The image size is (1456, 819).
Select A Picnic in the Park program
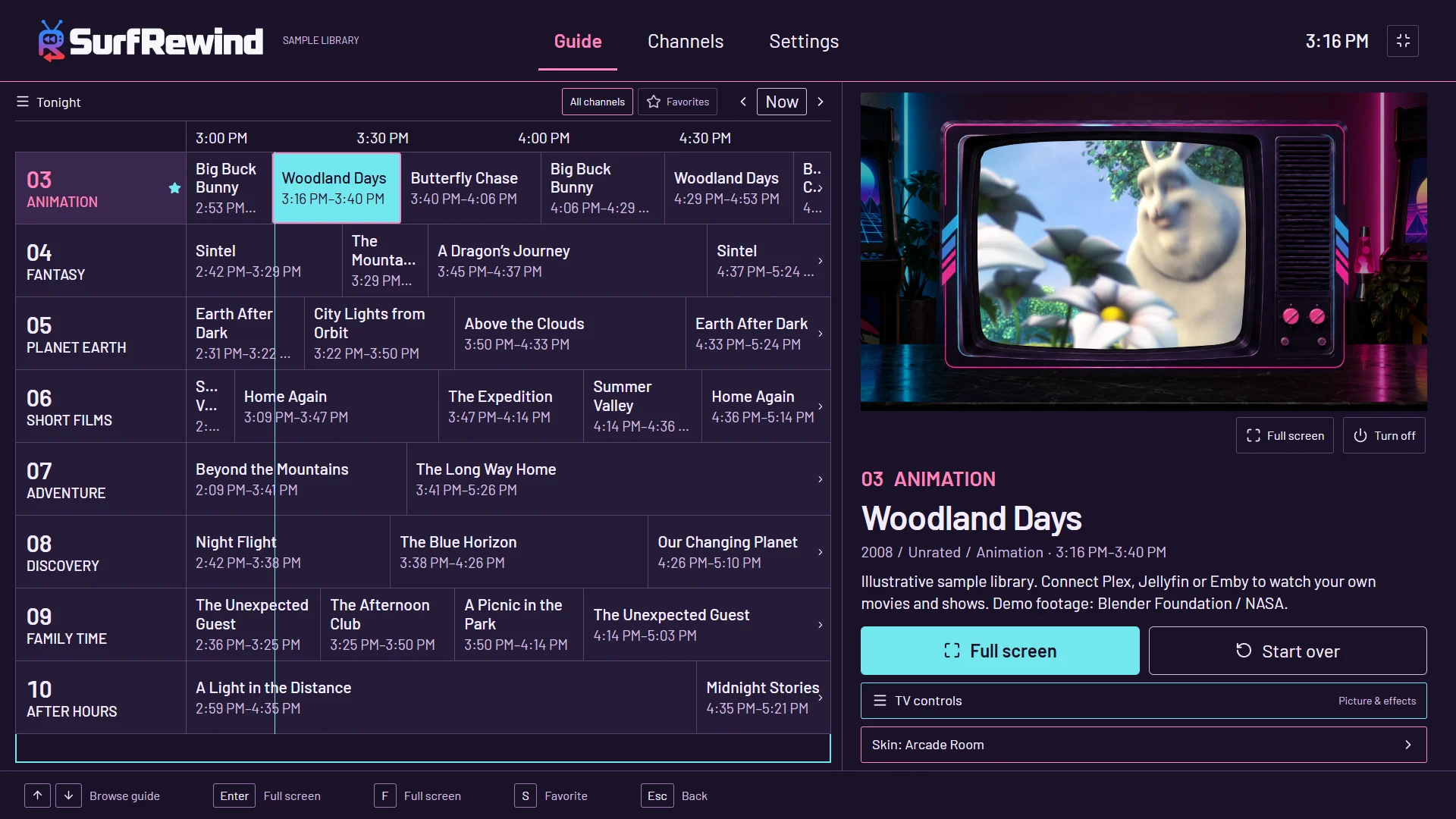point(519,625)
